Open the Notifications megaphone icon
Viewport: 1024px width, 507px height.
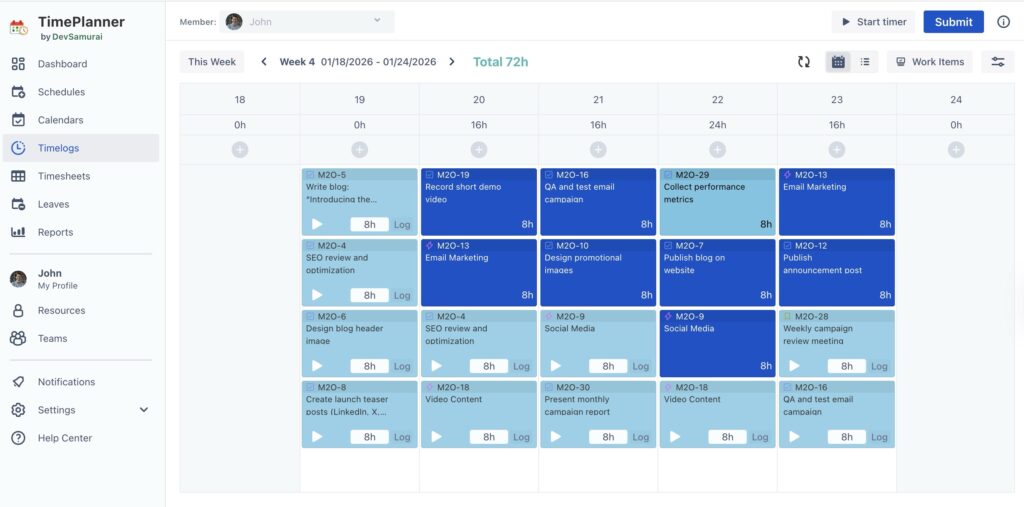[18, 382]
